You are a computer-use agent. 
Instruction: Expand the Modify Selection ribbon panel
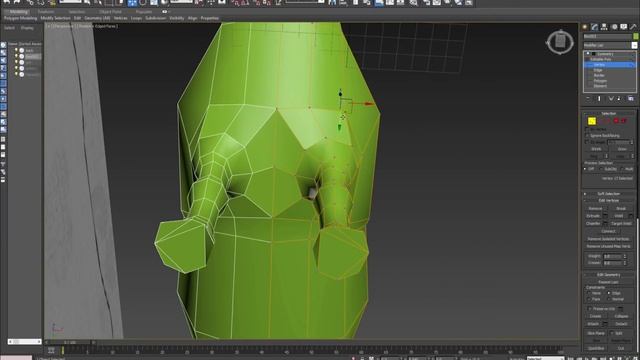pos(56,18)
